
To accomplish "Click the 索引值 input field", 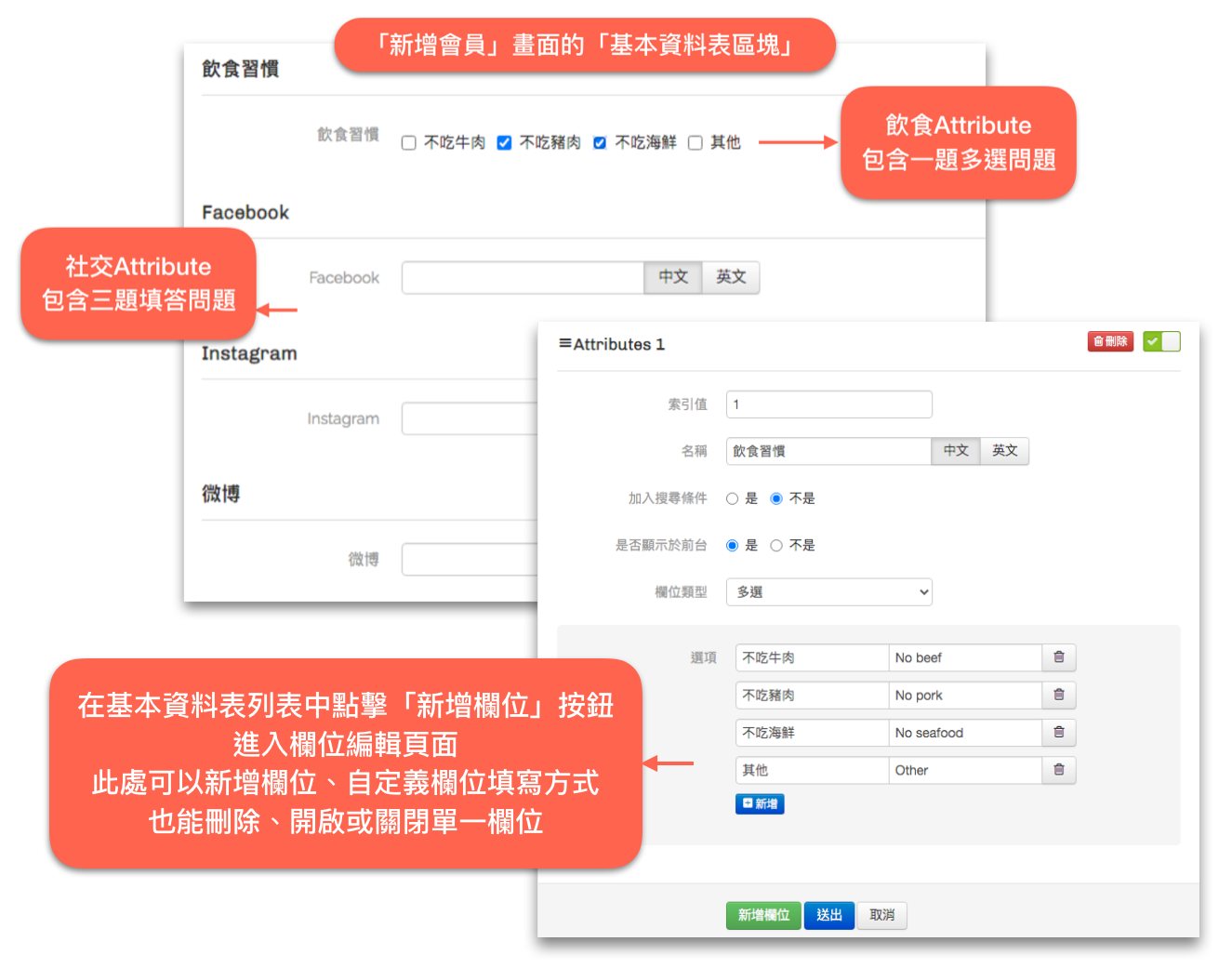I will tap(828, 404).
